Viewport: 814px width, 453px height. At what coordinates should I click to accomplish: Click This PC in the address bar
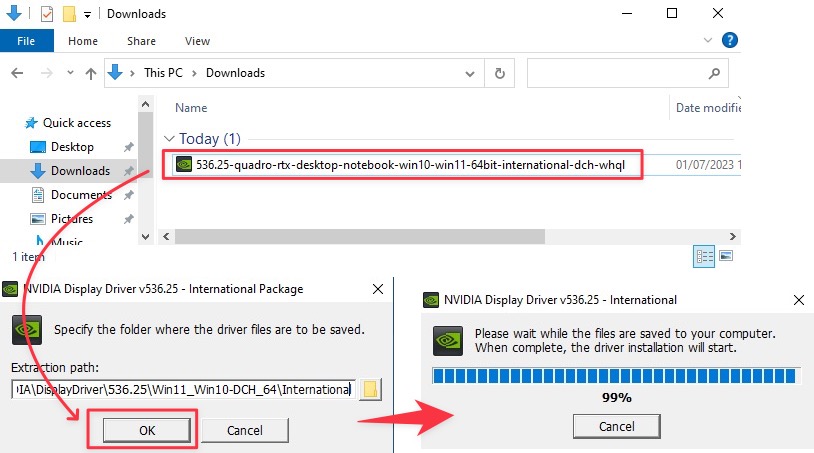tap(163, 73)
